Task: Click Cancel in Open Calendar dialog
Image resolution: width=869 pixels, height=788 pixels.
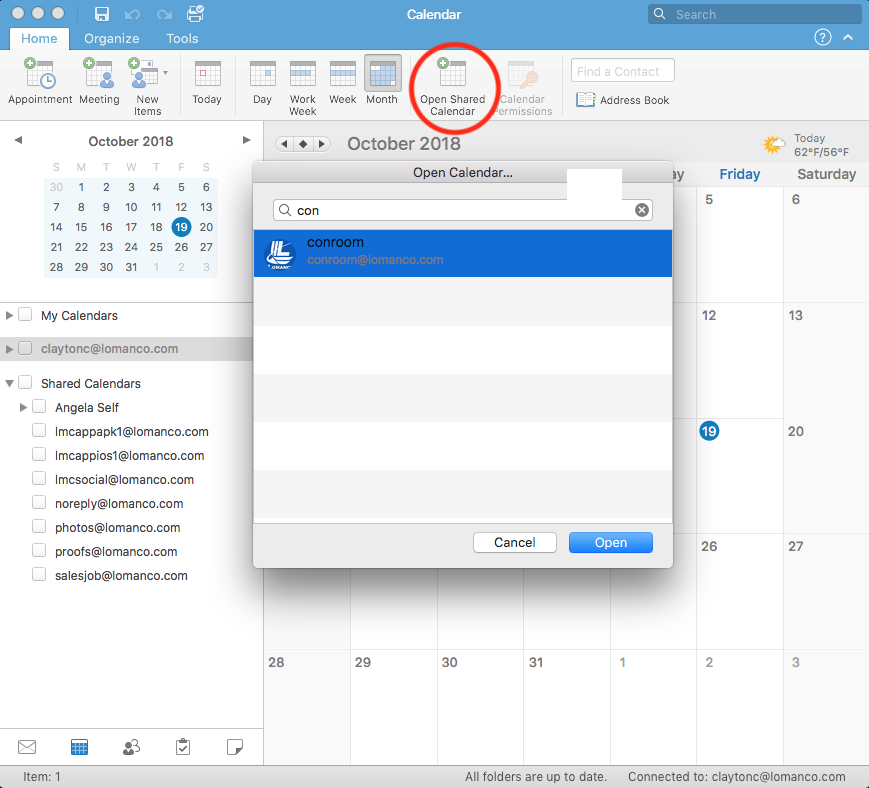Action: click(515, 543)
